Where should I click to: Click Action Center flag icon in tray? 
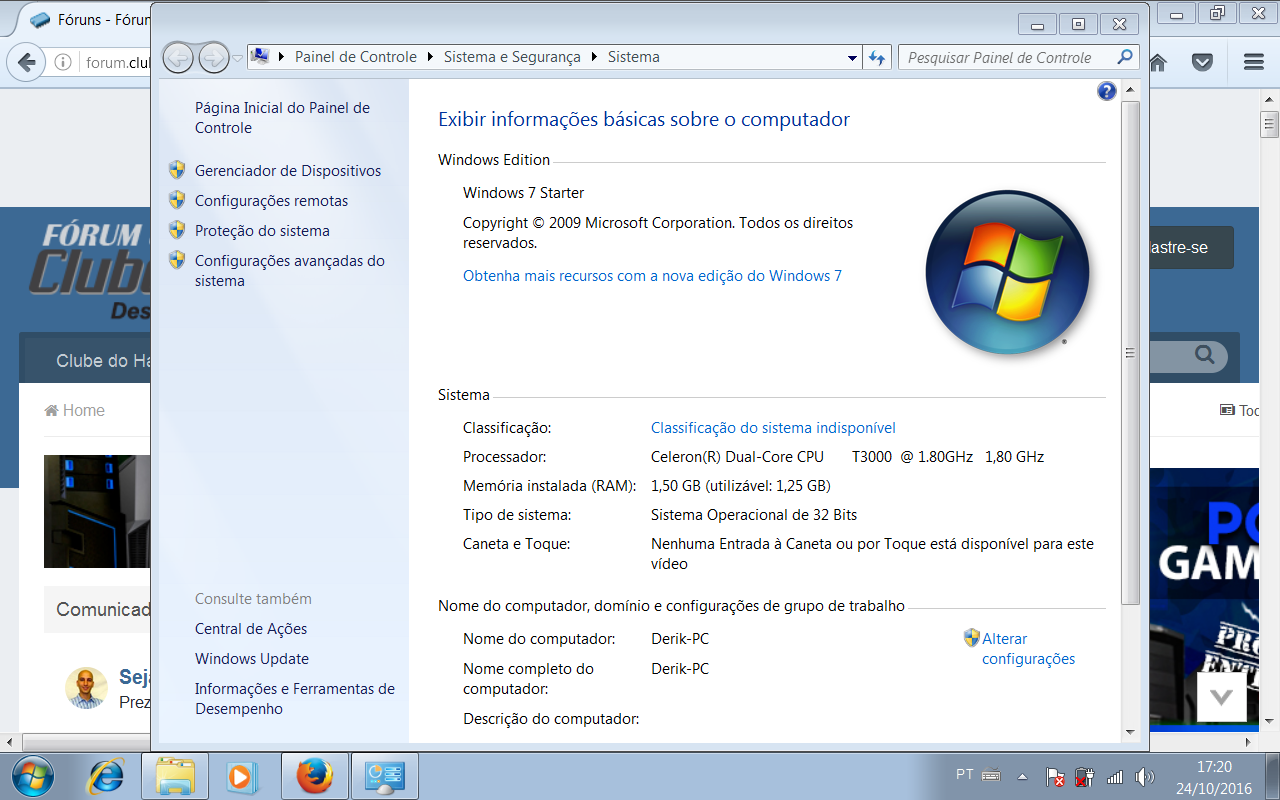click(1055, 776)
